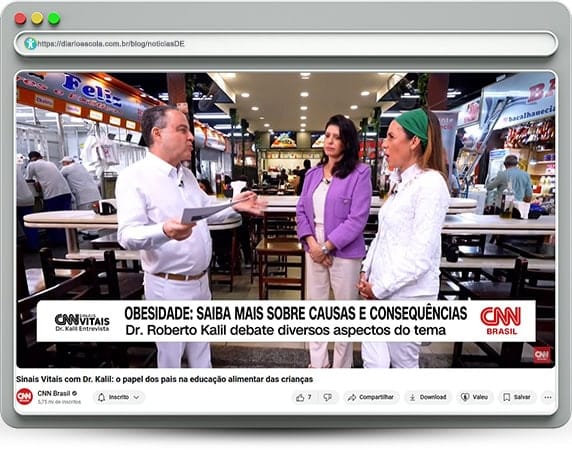Viewport: 572px width, 450px height.
Task: Select the diarioescola.com.br URL field
Action: (x=286, y=44)
